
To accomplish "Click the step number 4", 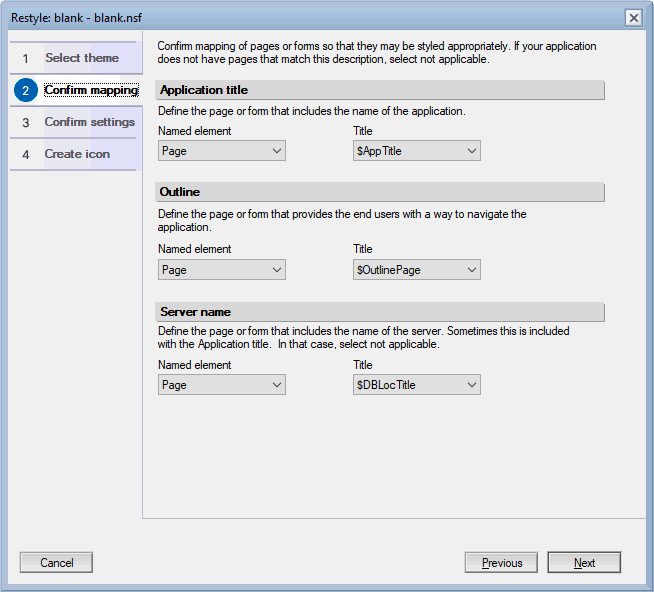I will tap(25, 155).
